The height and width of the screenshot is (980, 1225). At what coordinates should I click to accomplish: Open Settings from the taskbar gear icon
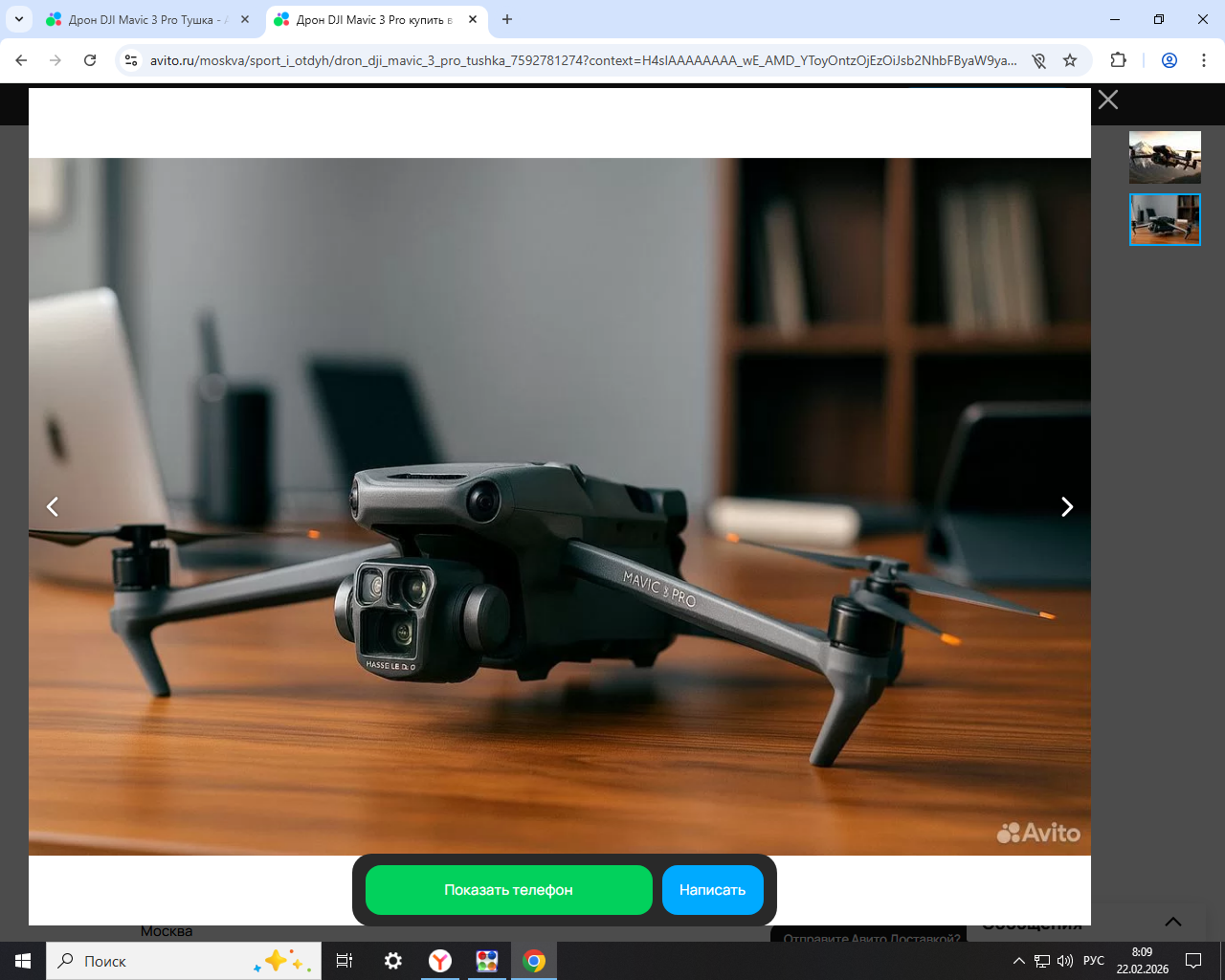(392, 961)
